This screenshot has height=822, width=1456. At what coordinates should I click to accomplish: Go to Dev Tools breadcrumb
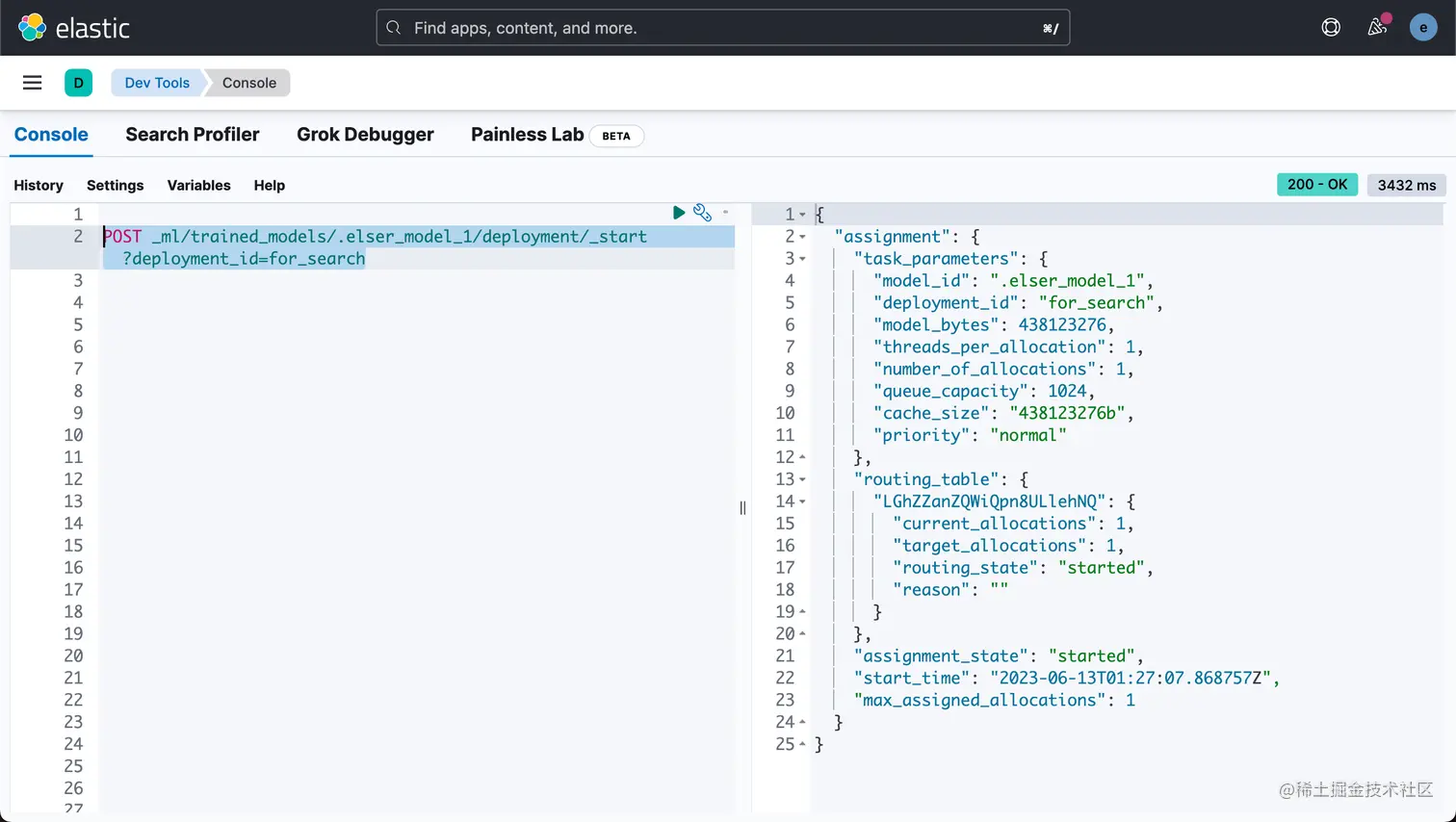[157, 83]
